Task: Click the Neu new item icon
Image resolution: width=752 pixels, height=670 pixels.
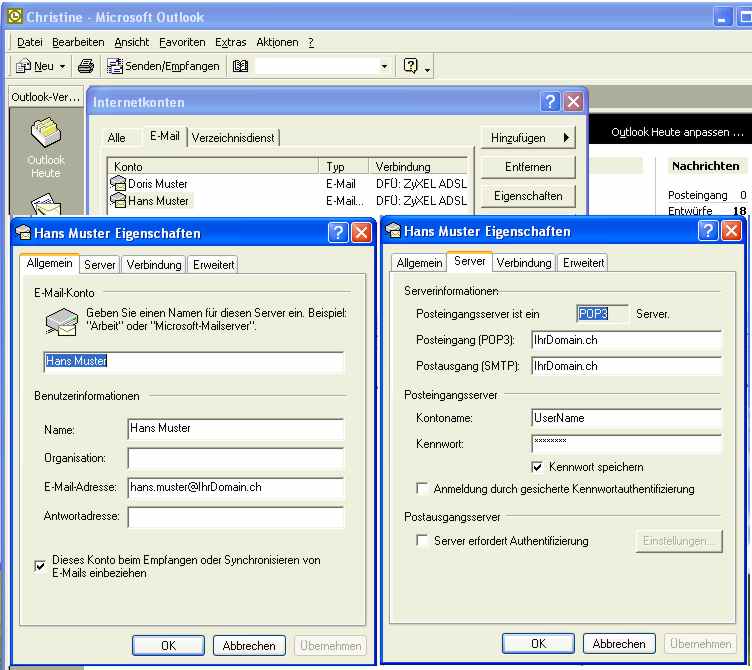Action: 24,66
